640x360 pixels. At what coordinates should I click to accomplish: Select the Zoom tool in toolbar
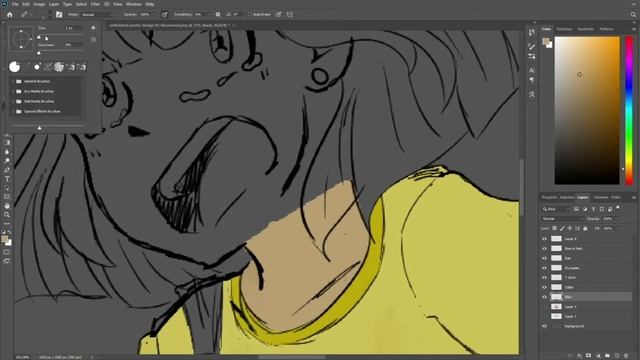pyautogui.click(x=7, y=215)
